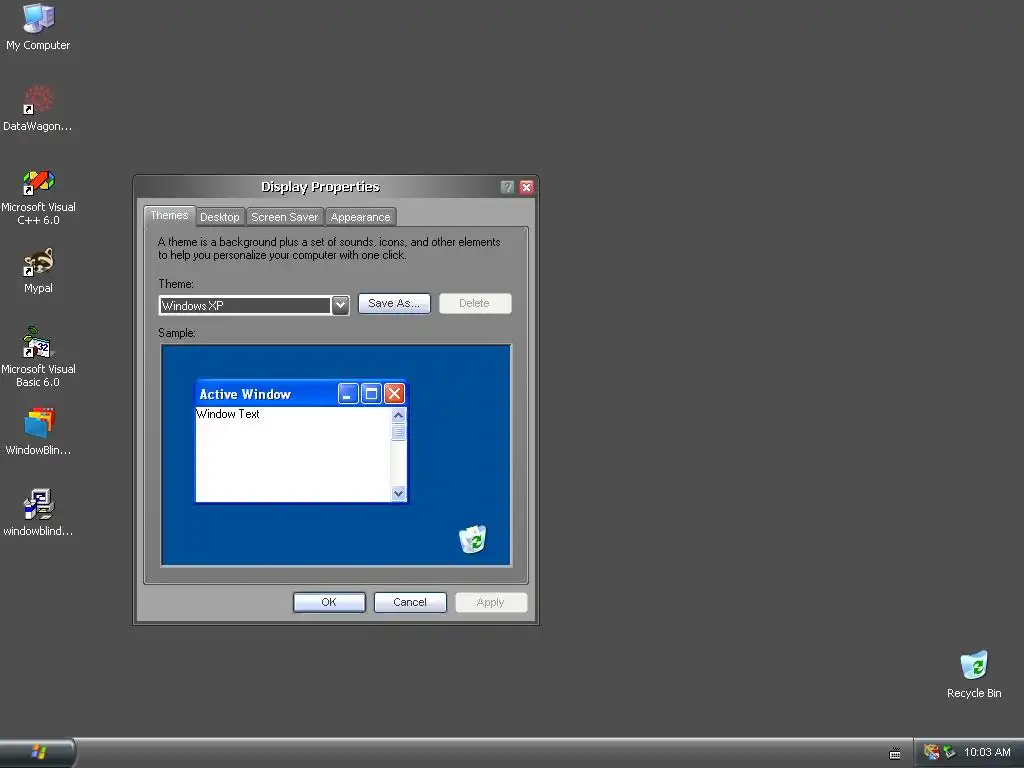Select the DataWagon desktop shortcut
The width and height of the screenshot is (1024, 768).
(38, 108)
